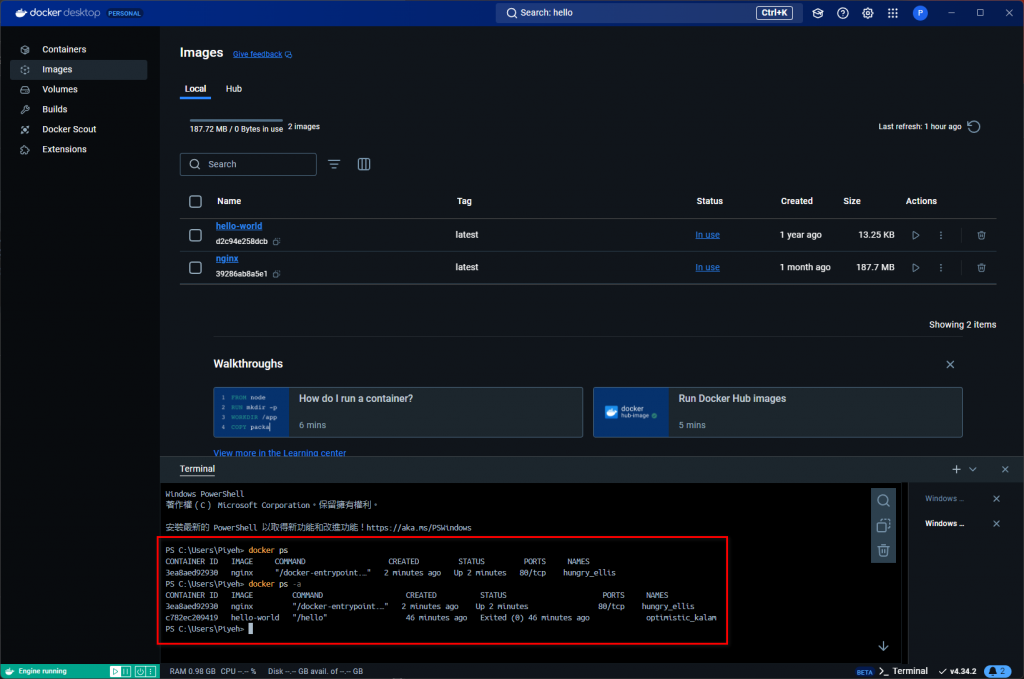Click View more in the Learning center
This screenshot has height=679, width=1024.
280,452
